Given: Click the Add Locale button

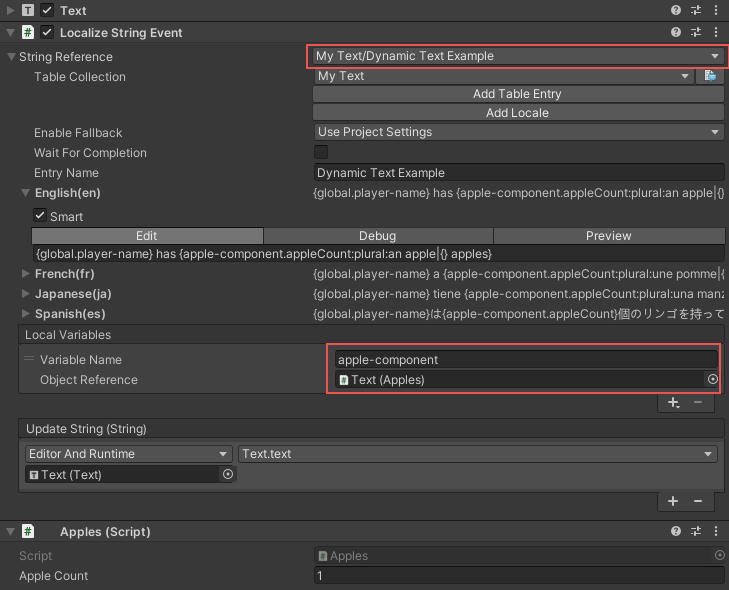Looking at the screenshot, I should click(x=518, y=113).
